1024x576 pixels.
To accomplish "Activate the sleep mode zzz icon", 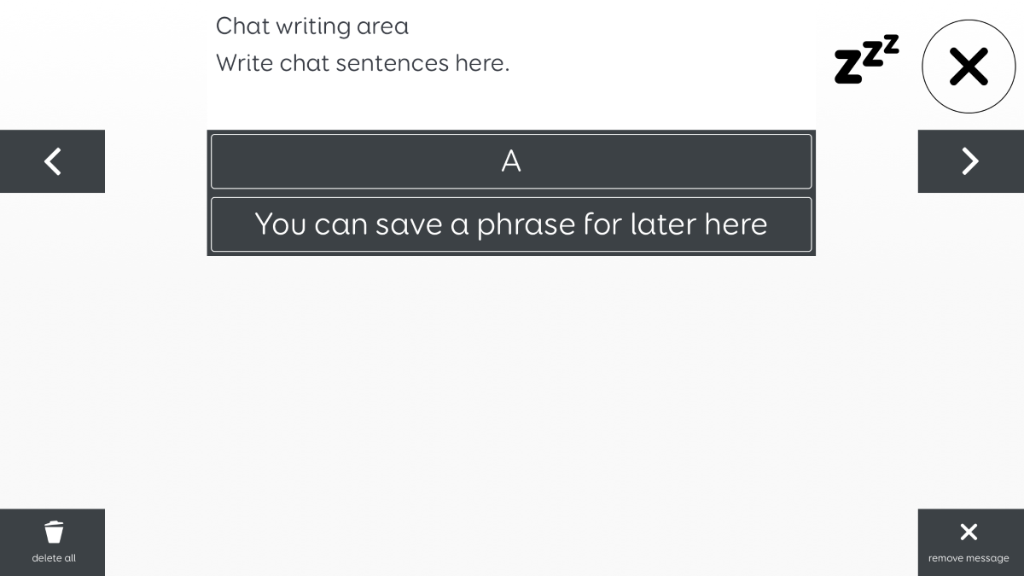I will point(867,59).
